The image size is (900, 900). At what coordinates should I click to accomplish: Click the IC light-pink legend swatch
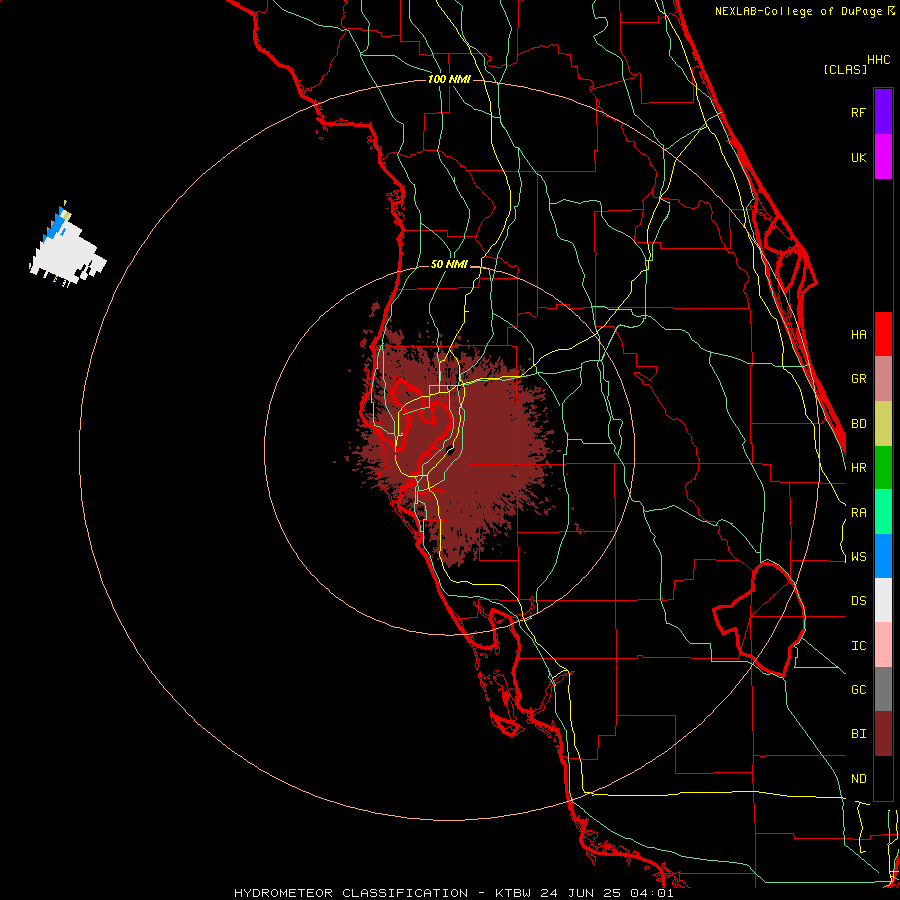click(x=883, y=645)
